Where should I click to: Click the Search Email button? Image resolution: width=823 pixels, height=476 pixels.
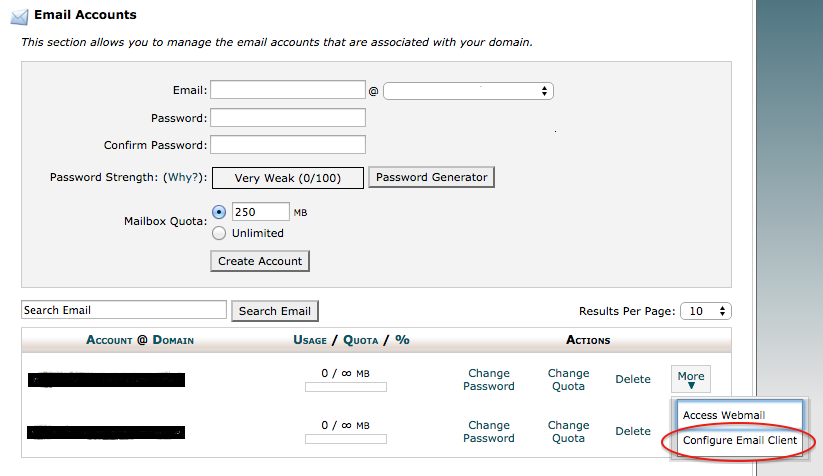point(275,311)
